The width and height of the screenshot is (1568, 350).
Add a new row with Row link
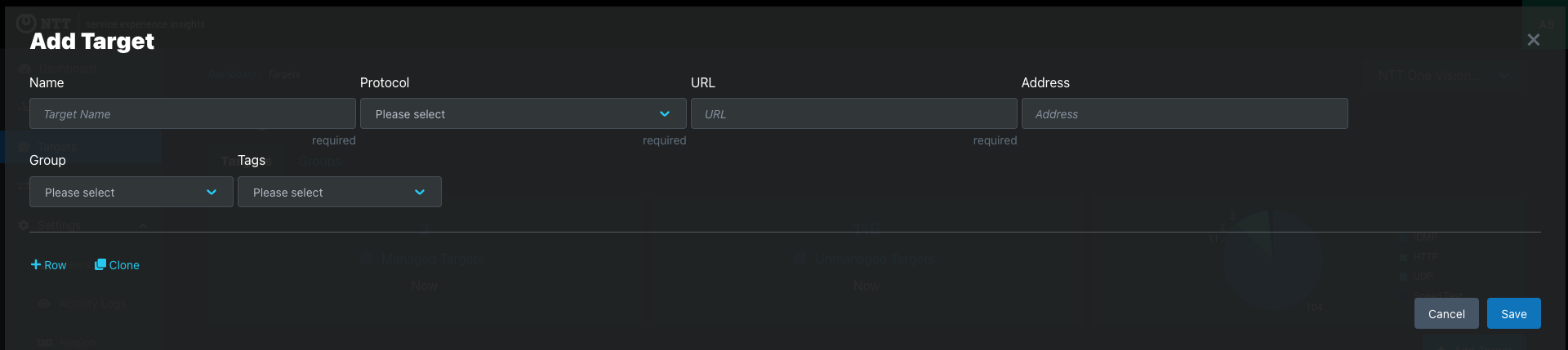(x=48, y=265)
